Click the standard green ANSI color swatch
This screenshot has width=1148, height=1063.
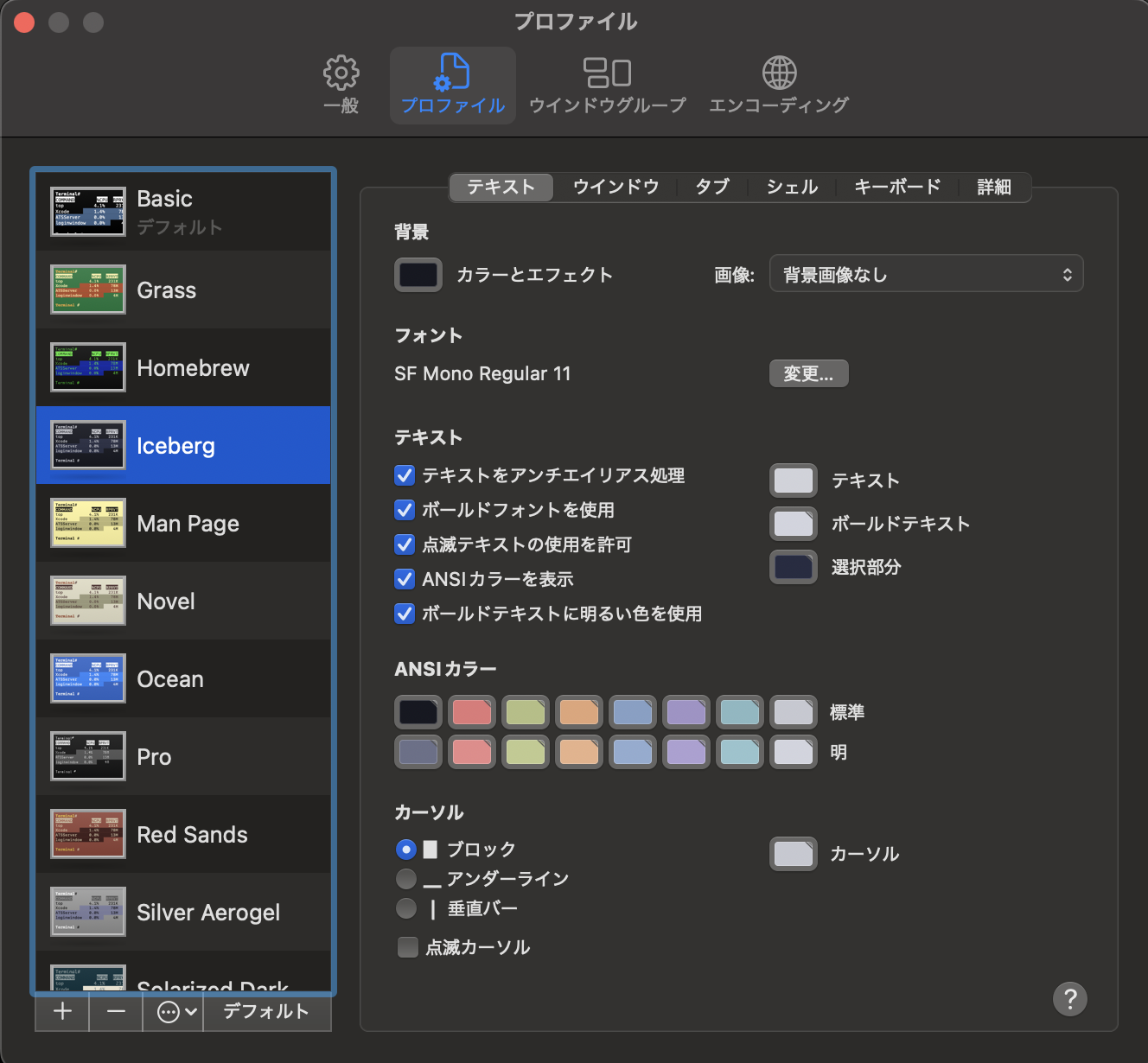pyautogui.click(x=526, y=712)
